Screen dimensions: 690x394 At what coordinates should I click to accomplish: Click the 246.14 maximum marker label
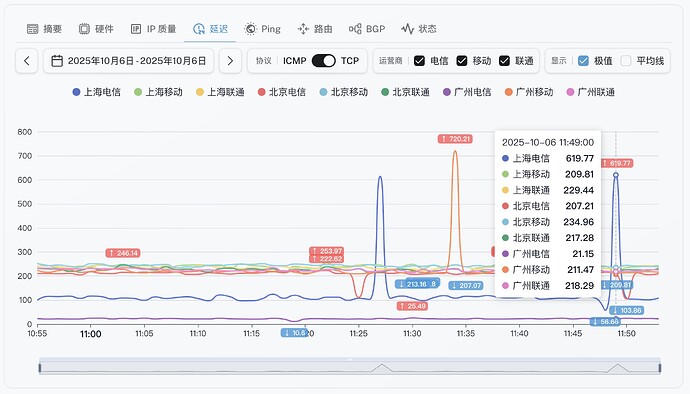[123, 253]
